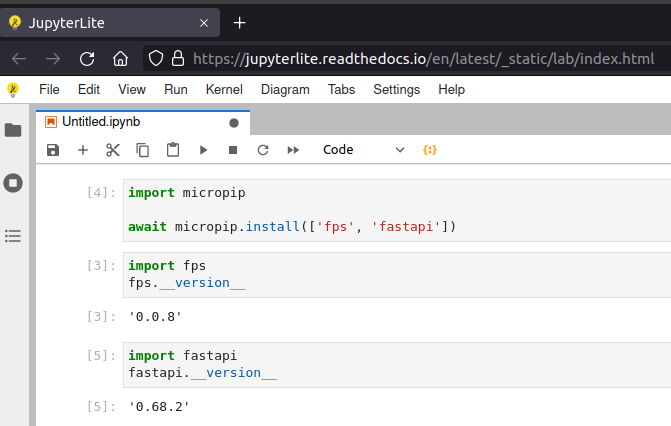Click the shield tracking protection icon

(x=156, y=59)
